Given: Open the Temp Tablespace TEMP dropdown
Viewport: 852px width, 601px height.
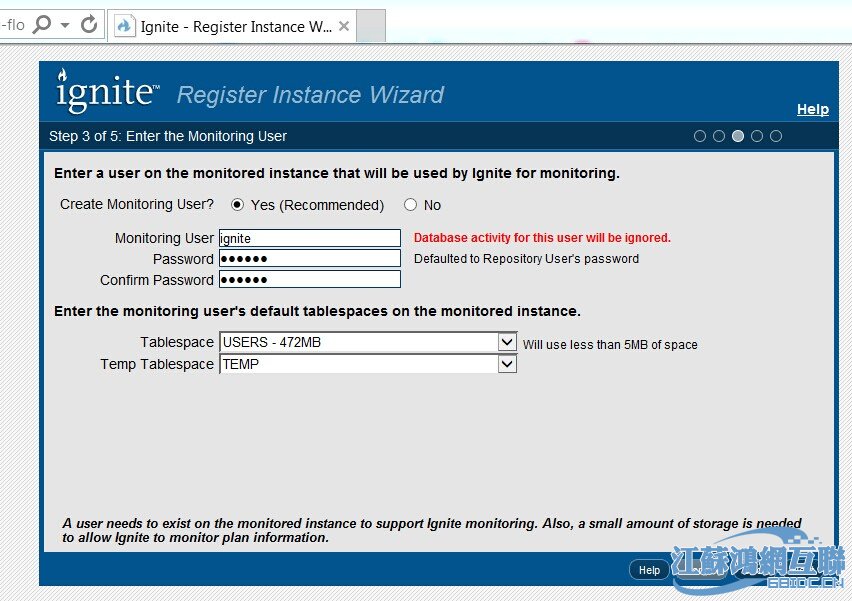Looking at the screenshot, I should pyautogui.click(x=368, y=364).
